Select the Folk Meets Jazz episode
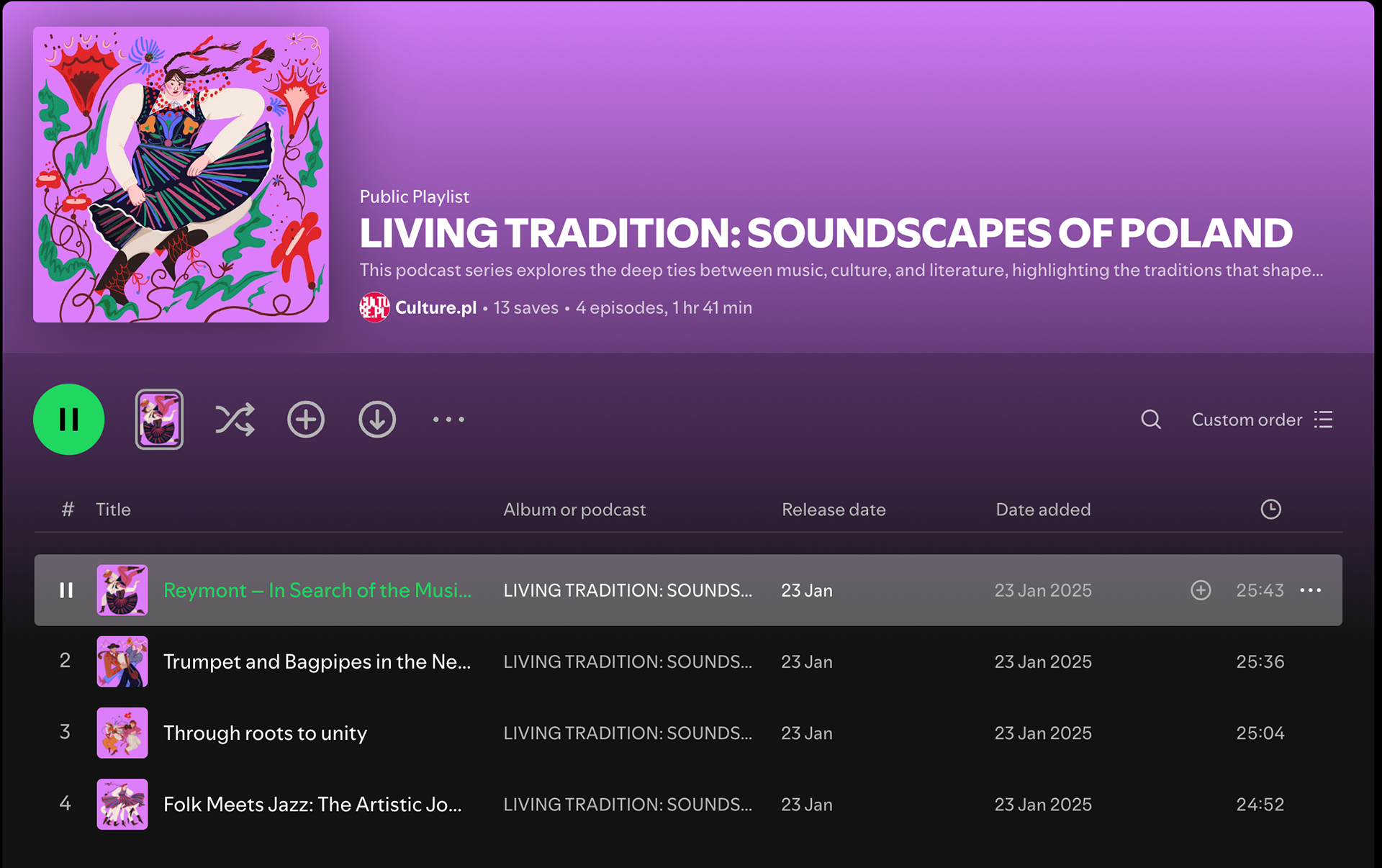Image resolution: width=1382 pixels, height=868 pixels. 312,804
